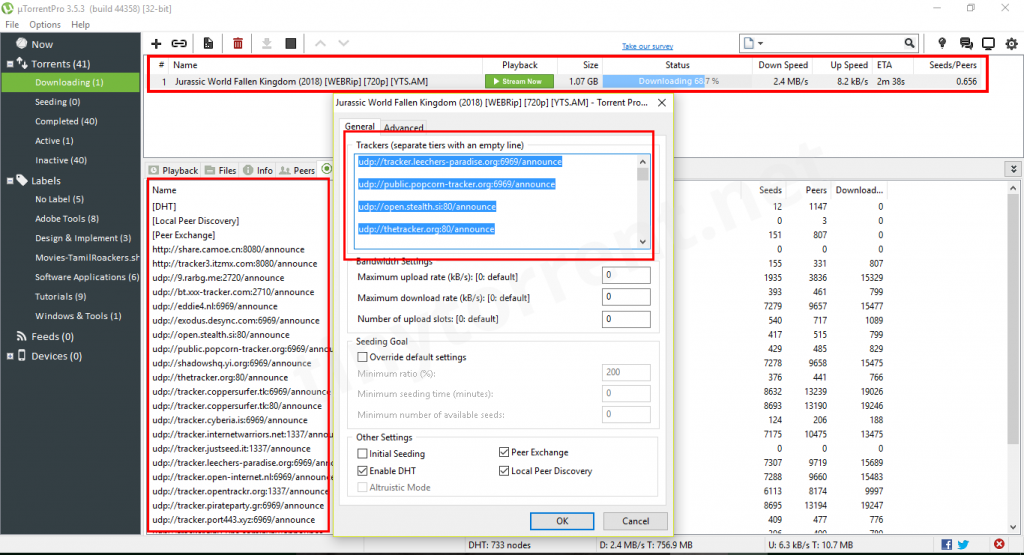
Task: Toggle Enable DHT checkbox
Action: pos(362,471)
